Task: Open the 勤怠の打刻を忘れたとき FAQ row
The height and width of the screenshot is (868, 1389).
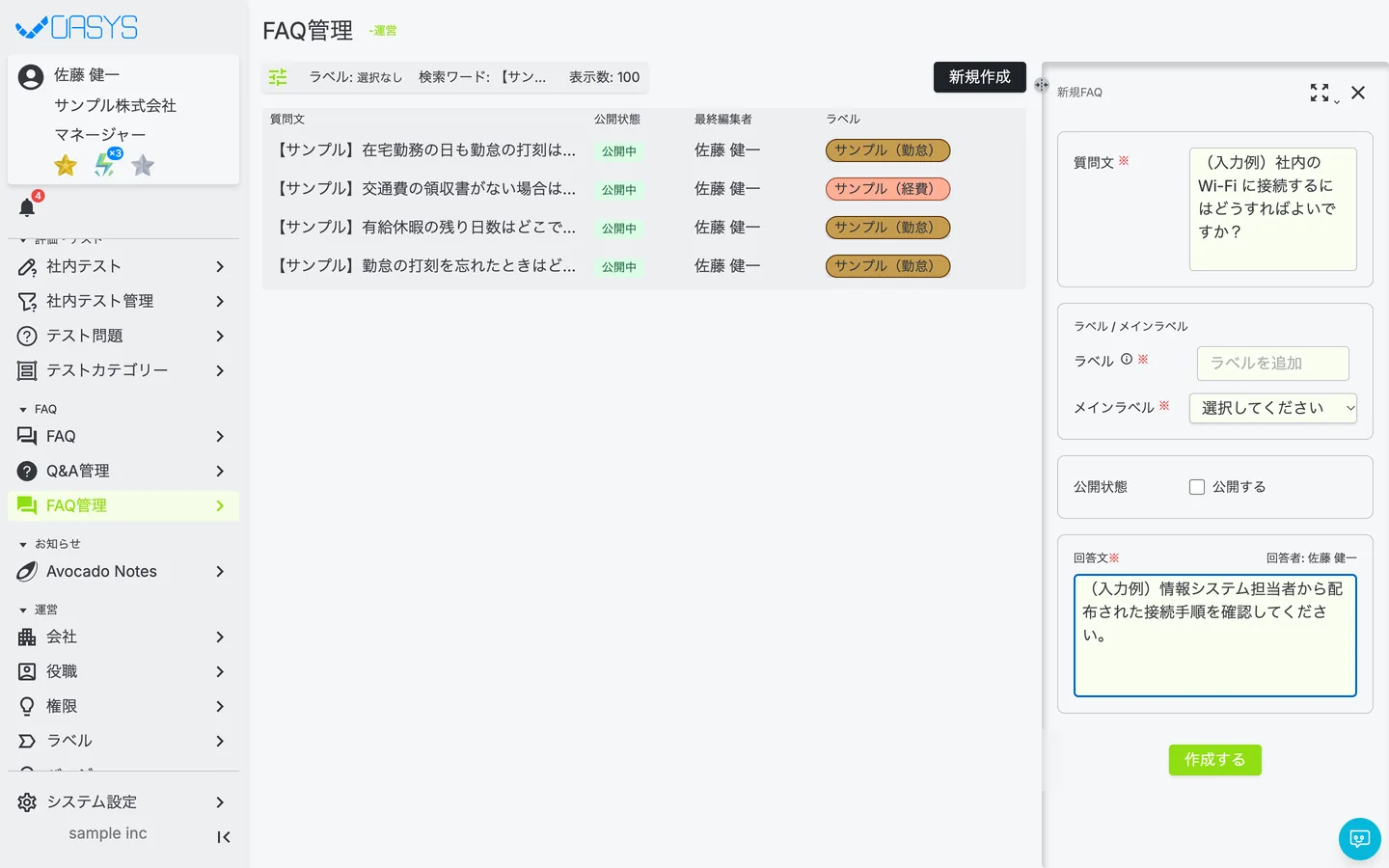Action: click(x=644, y=266)
